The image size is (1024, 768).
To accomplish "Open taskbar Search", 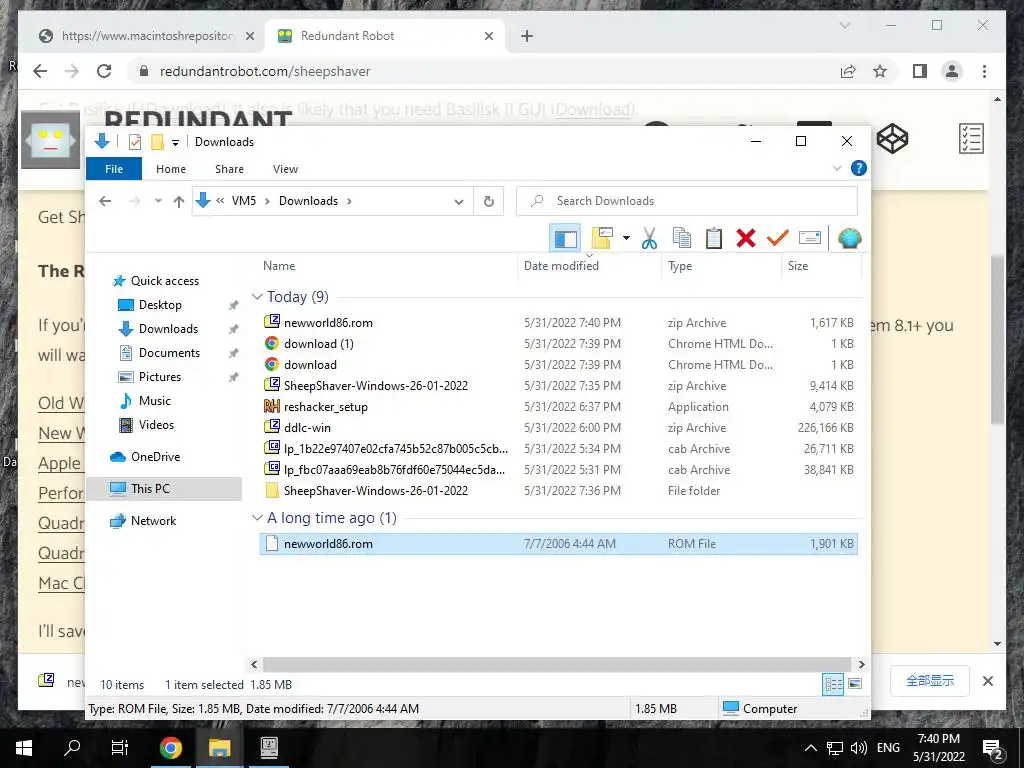I will point(72,747).
